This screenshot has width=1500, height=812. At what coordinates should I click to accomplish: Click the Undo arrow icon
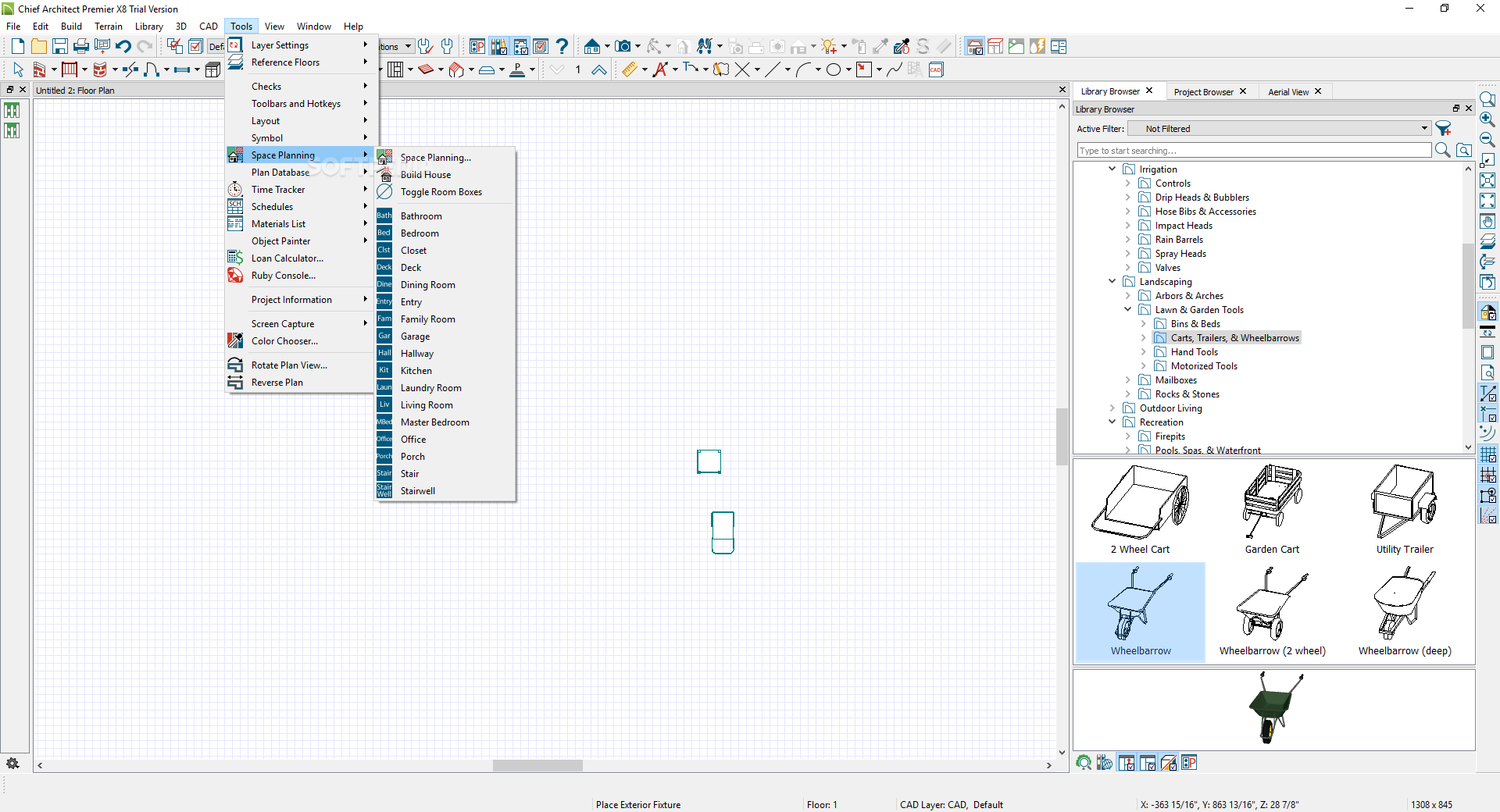tap(123, 47)
